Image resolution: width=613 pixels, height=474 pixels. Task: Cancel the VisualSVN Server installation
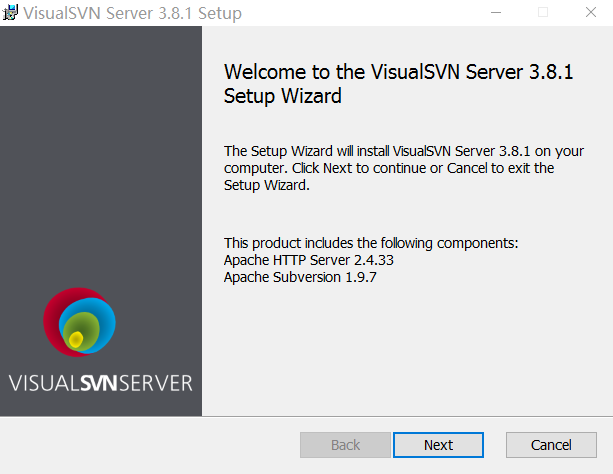(551, 445)
